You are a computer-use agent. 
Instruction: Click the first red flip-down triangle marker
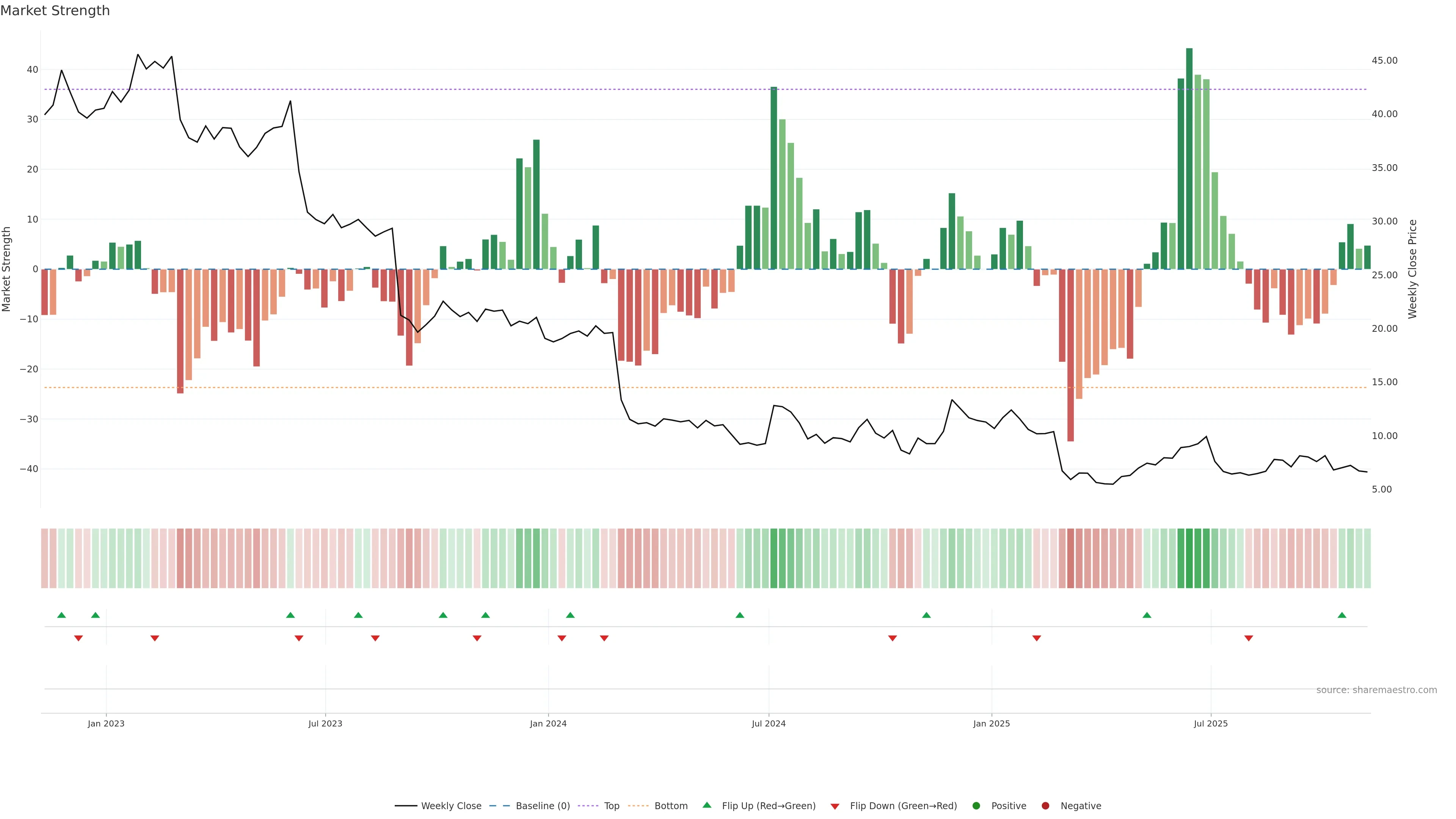pyautogui.click(x=78, y=638)
